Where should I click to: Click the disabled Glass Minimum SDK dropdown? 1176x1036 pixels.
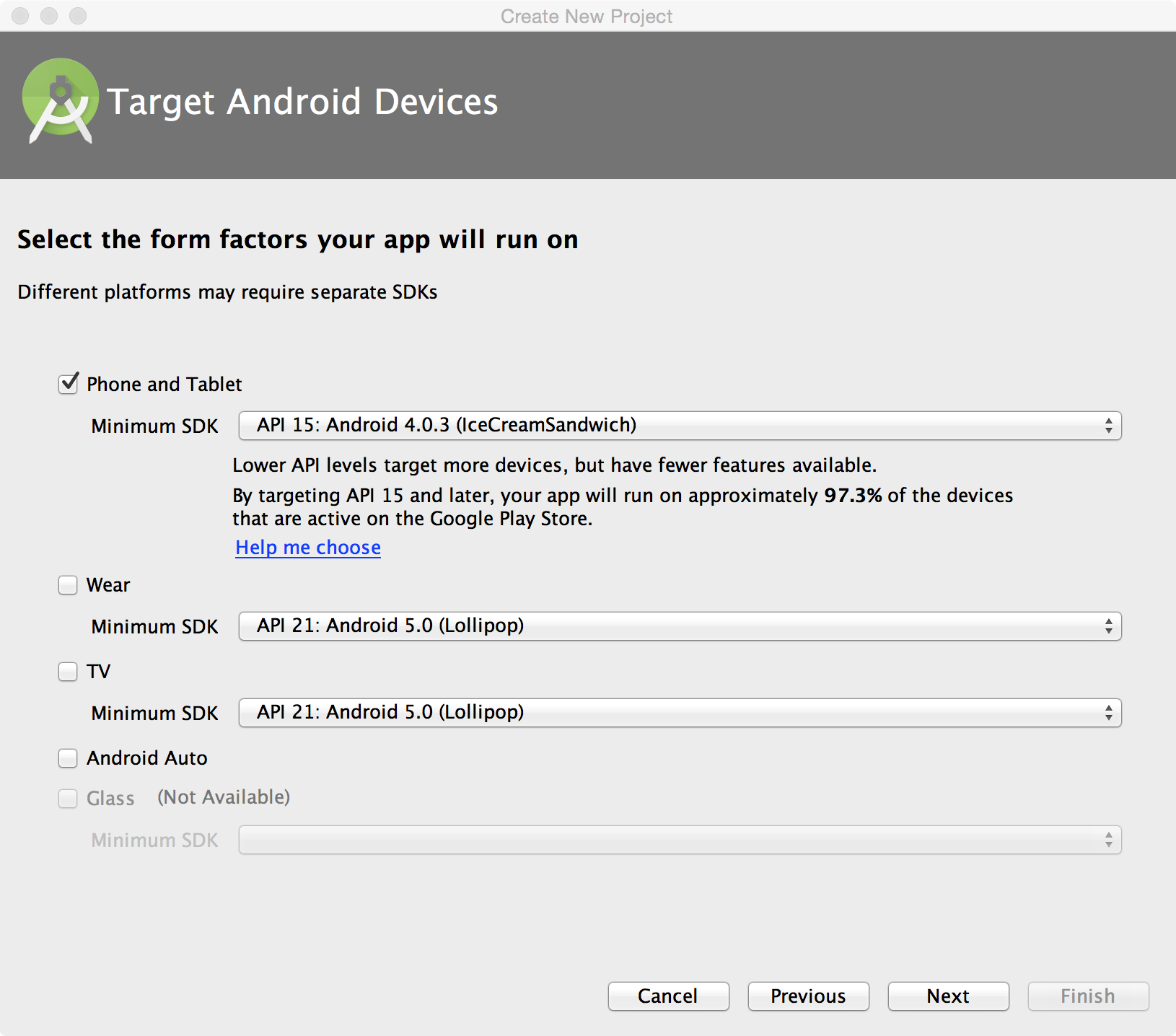pos(680,840)
